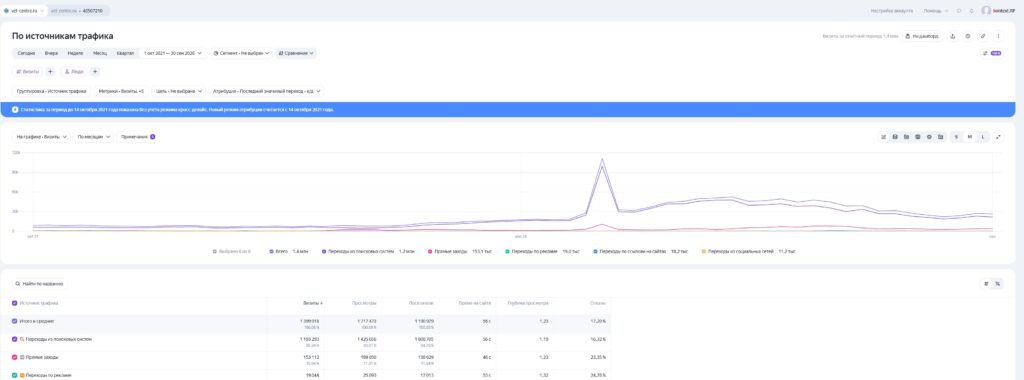The image size is (1024, 380).
Task: Toggle checkbox for Итого и средние row
Action: (x=14, y=321)
